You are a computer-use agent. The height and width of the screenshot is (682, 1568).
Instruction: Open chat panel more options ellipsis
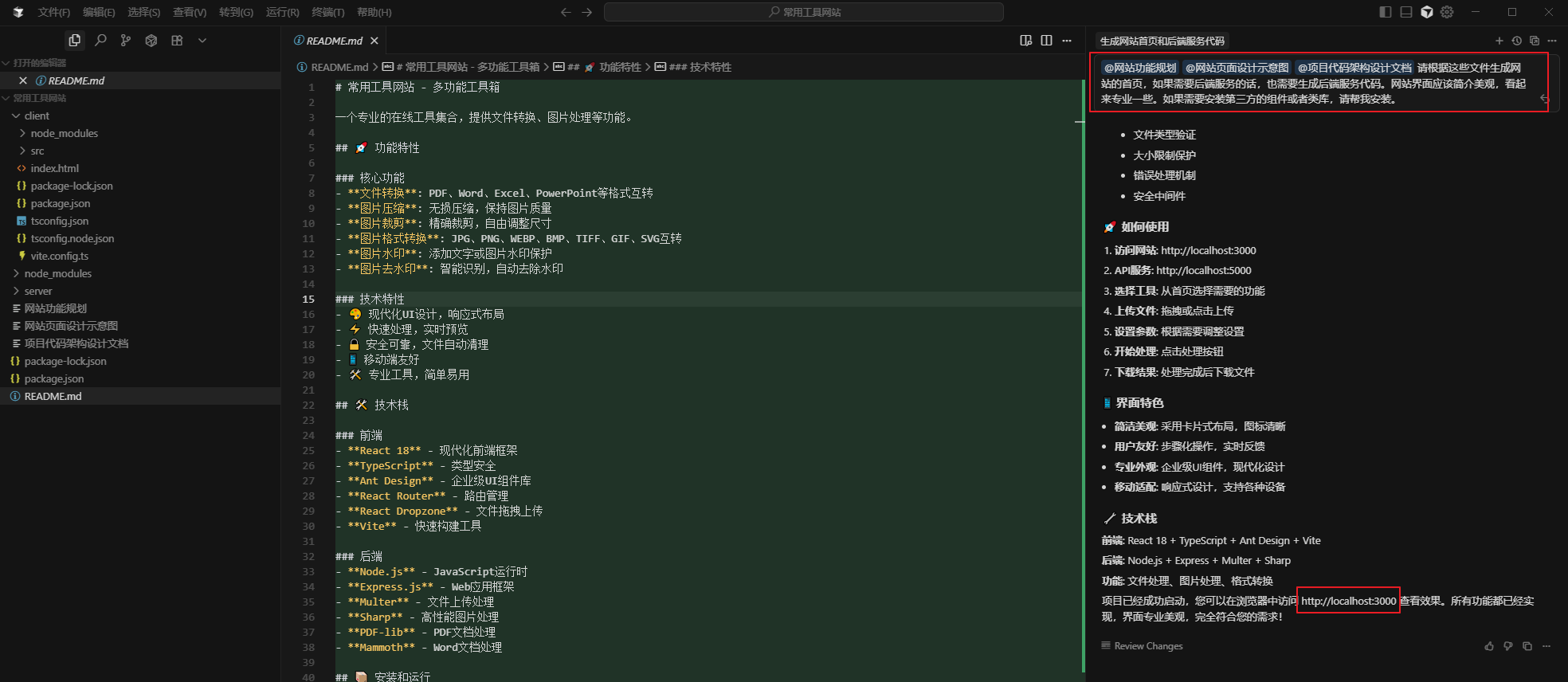pyautogui.click(x=1552, y=41)
